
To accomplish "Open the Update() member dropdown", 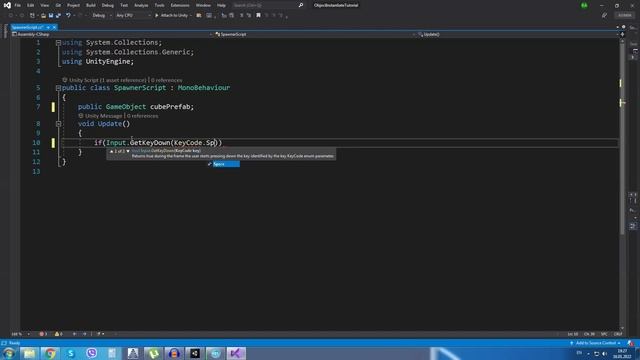I will click(518, 35).
